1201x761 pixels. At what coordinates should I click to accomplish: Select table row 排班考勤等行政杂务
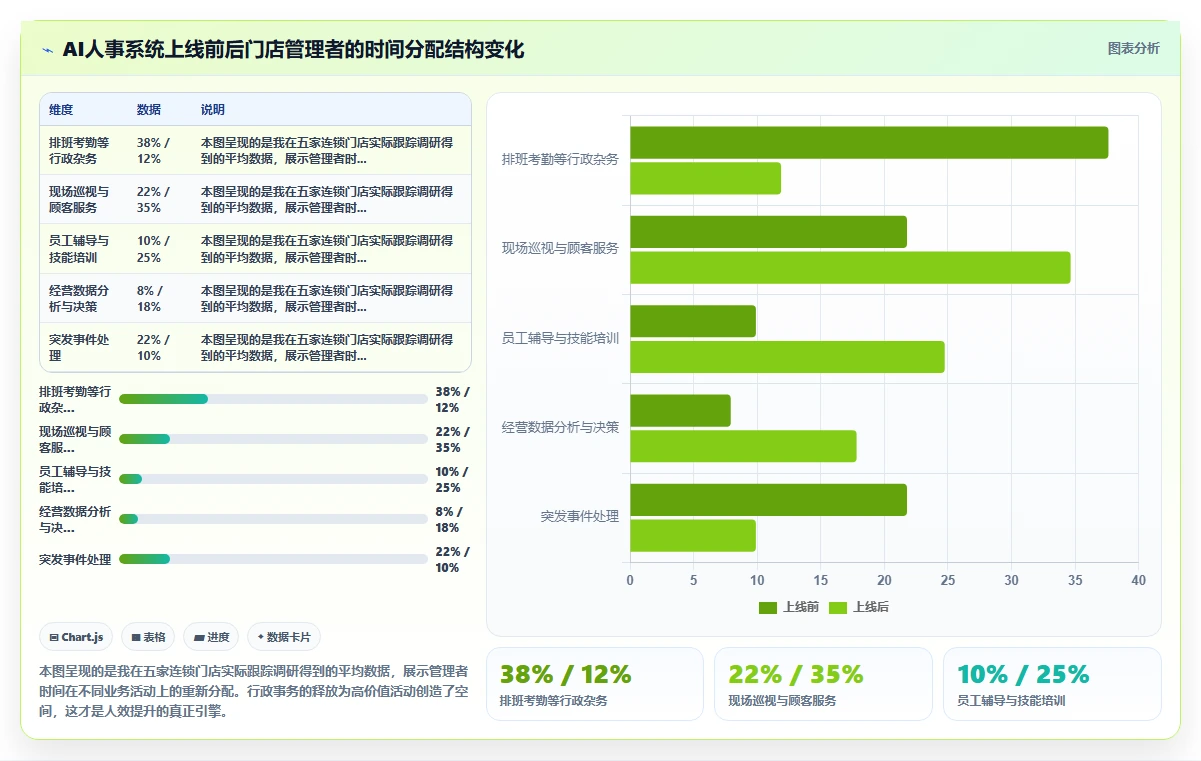[255, 151]
